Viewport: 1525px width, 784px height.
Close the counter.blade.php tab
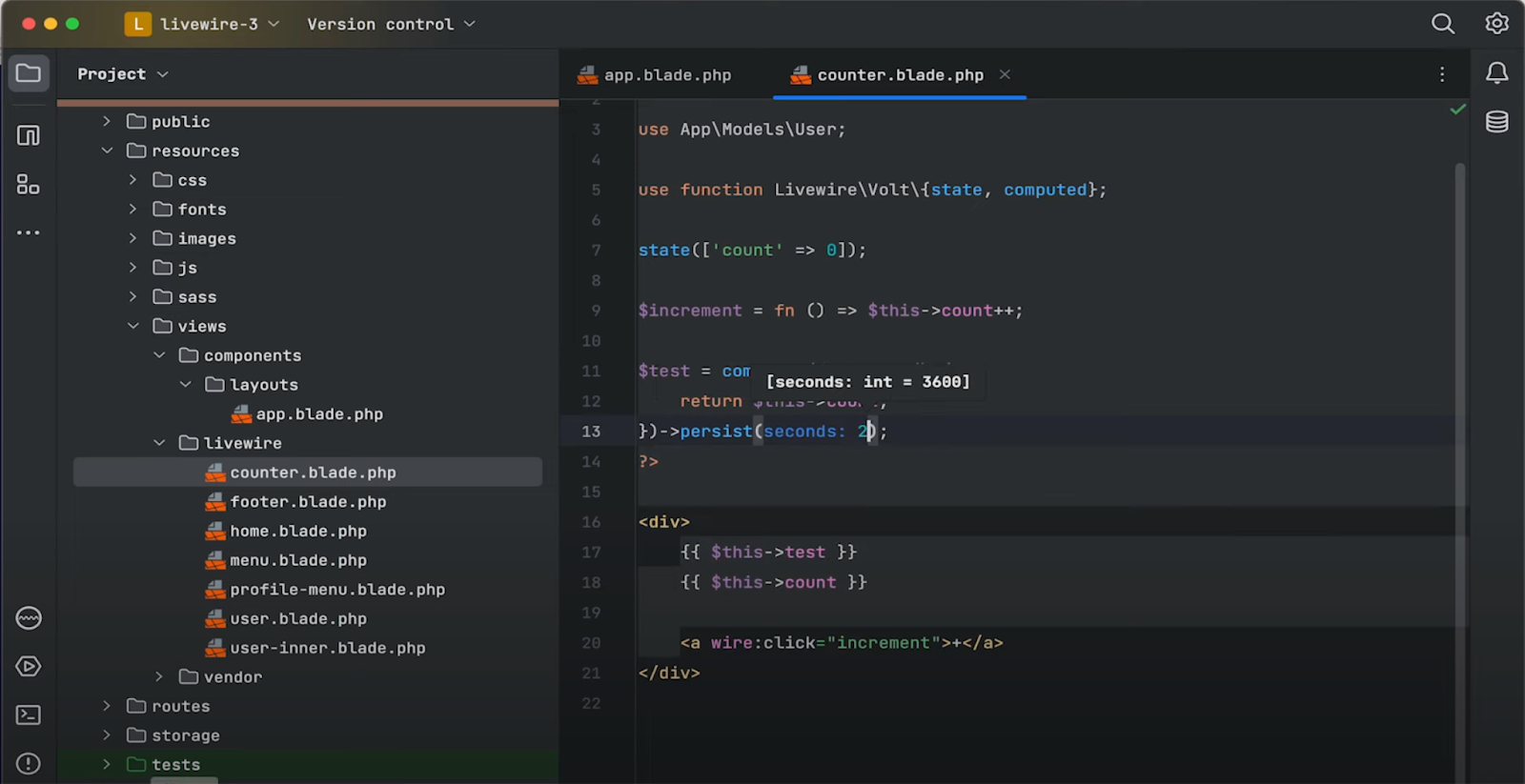point(1005,74)
